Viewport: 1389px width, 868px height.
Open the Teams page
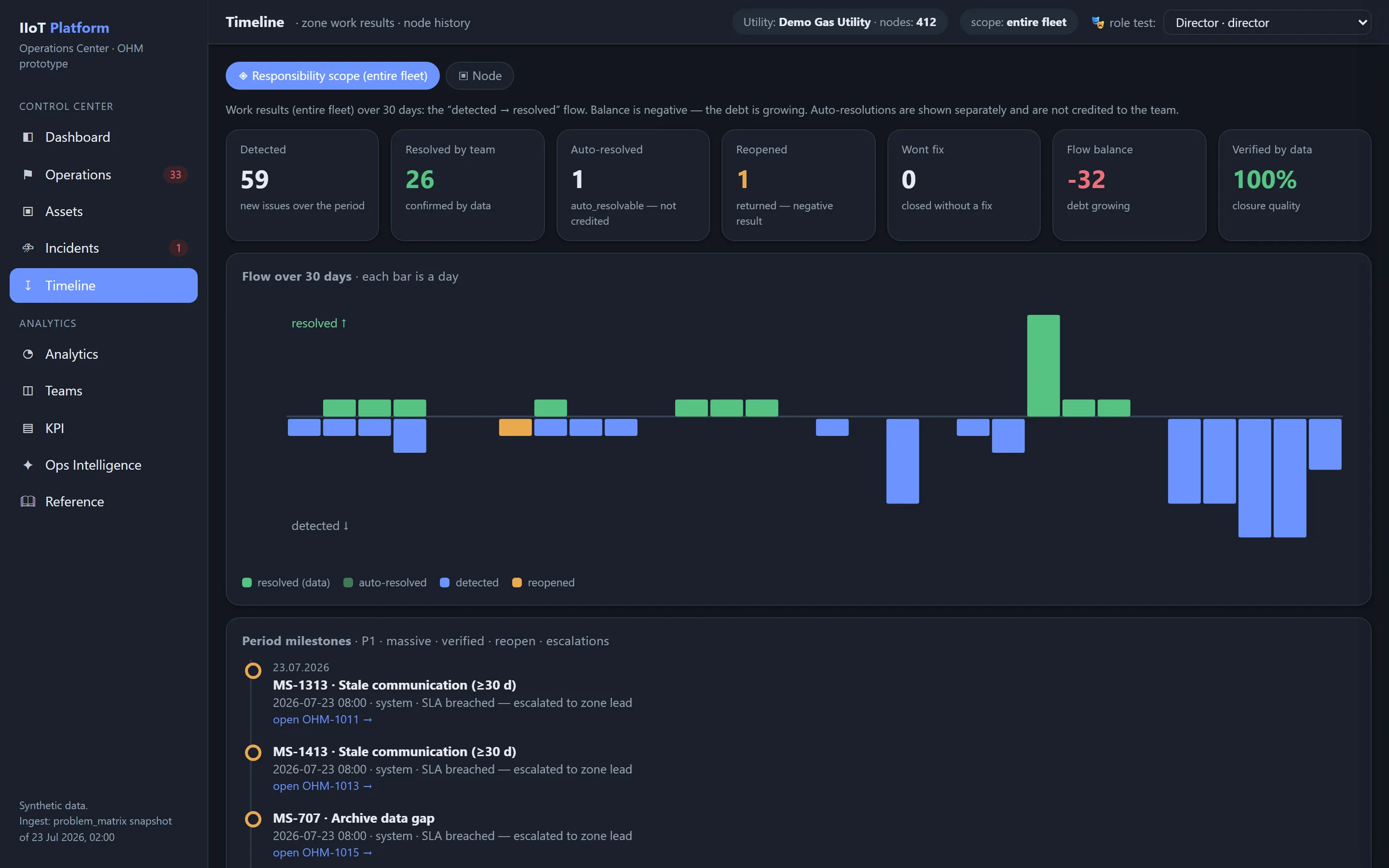(103, 391)
